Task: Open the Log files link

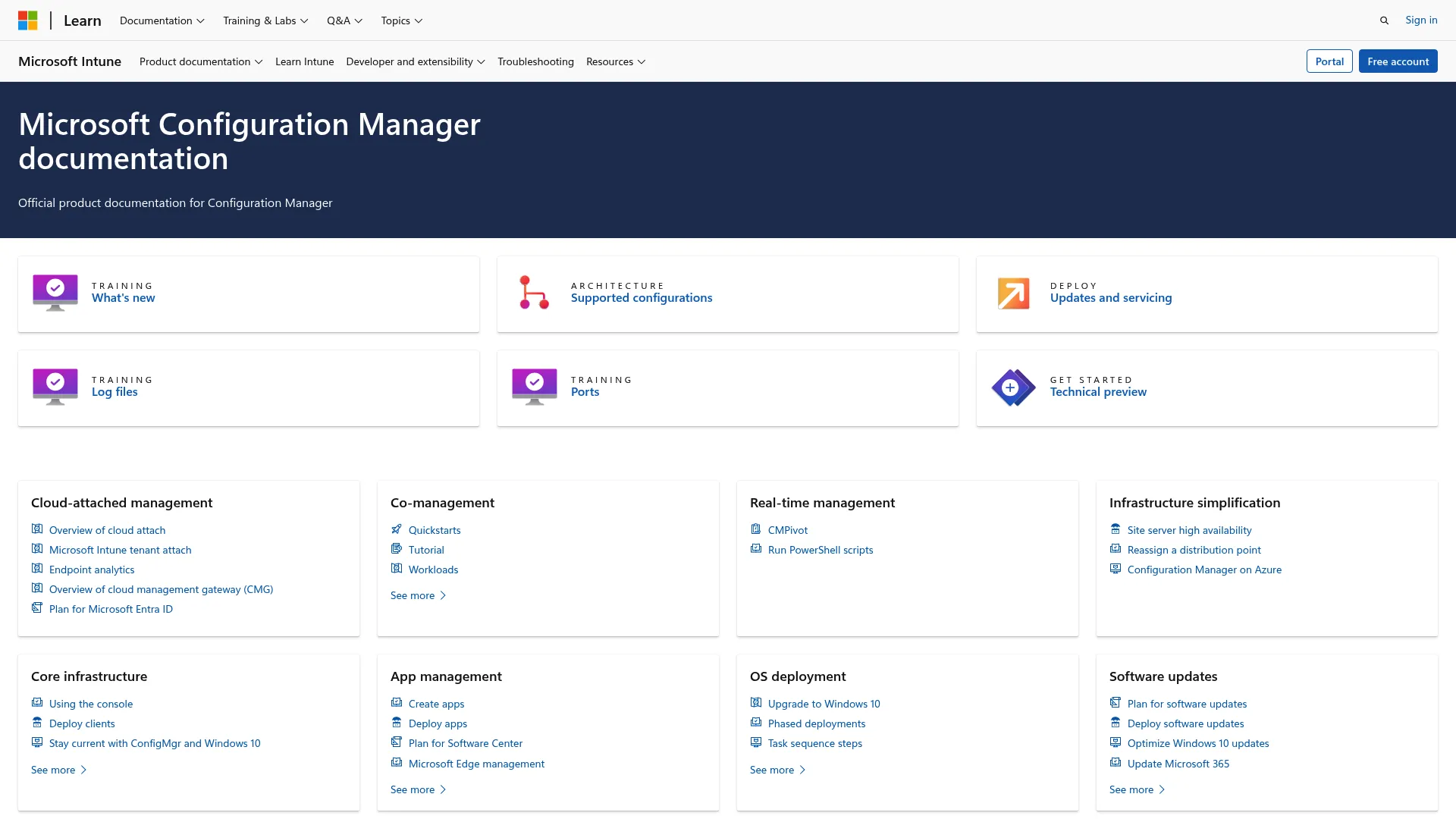Action: (115, 392)
